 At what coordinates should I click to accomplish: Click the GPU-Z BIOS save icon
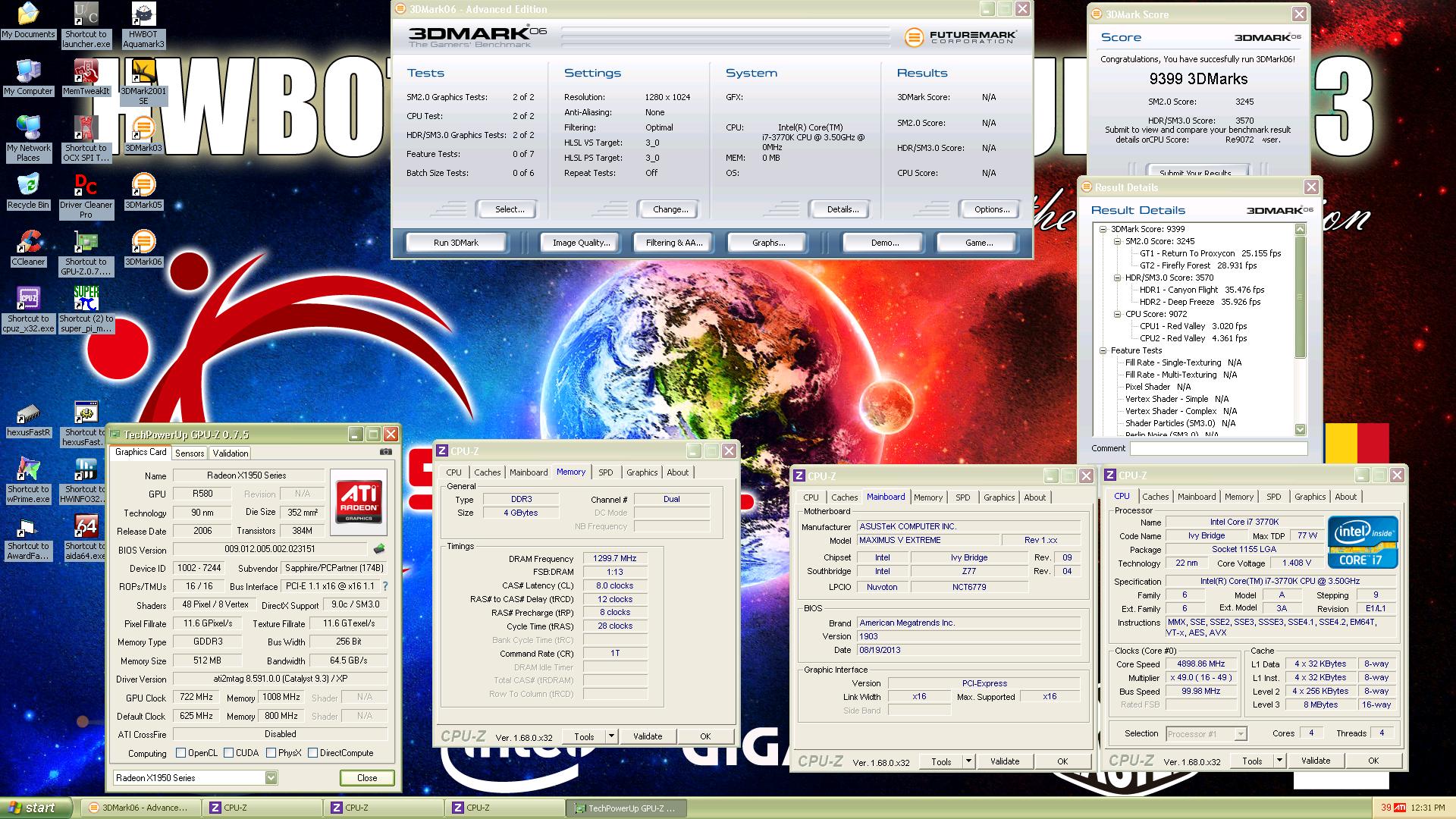379,548
